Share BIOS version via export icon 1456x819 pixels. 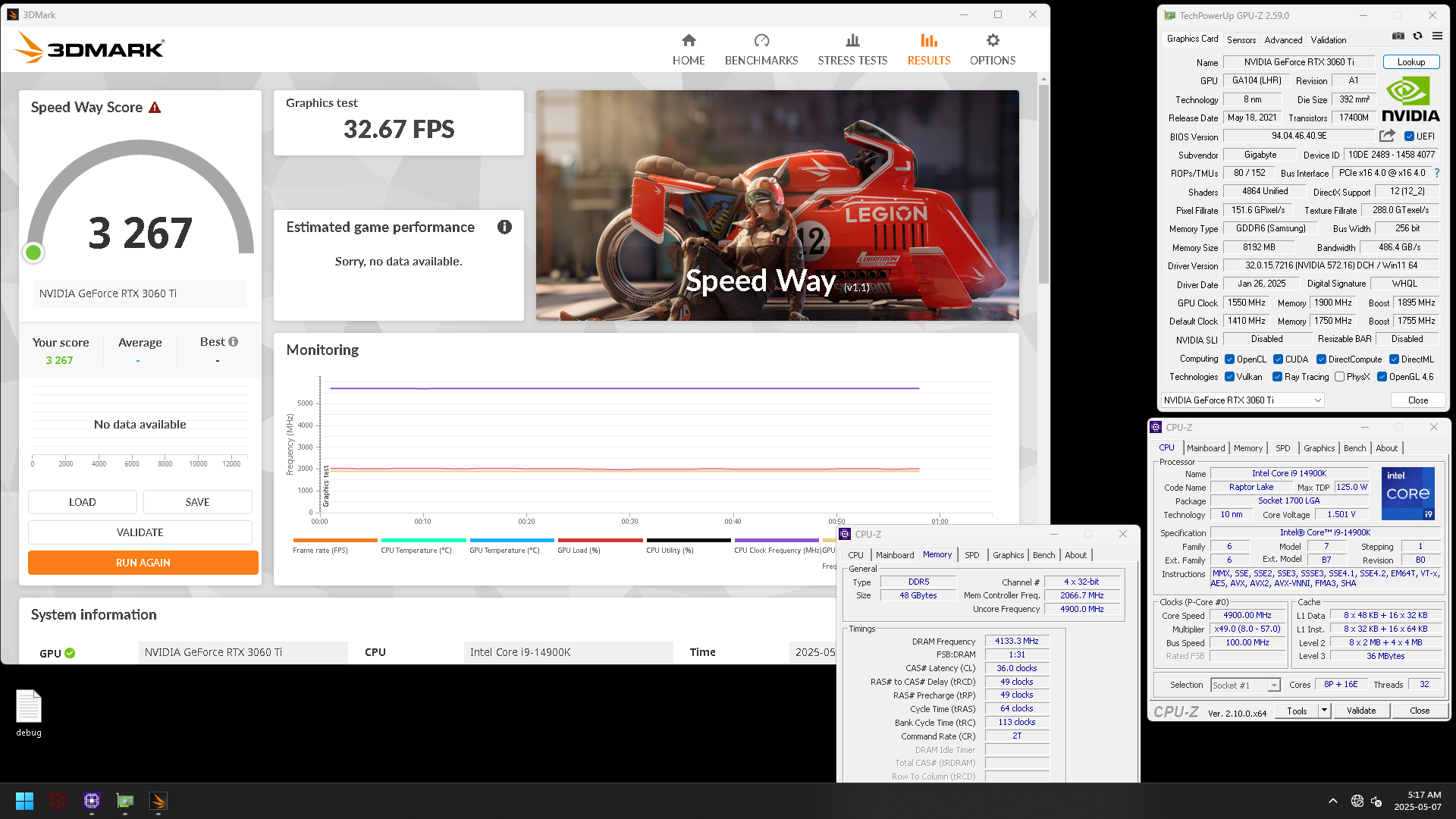coord(1387,136)
